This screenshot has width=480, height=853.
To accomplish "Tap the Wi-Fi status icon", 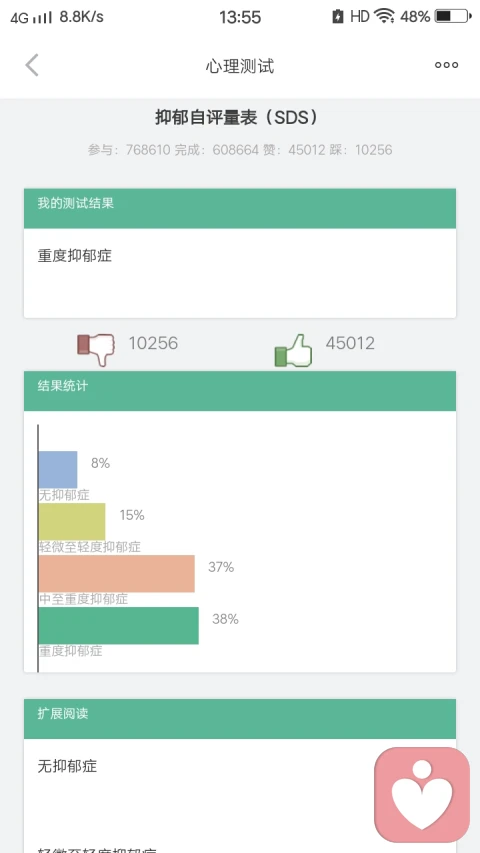I will coord(384,16).
